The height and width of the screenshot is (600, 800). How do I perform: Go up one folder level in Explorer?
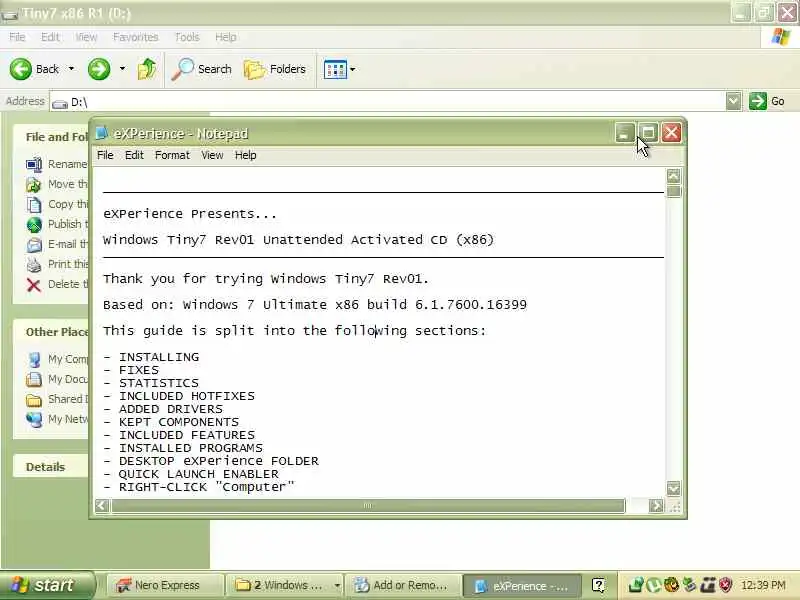coord(147,69)
